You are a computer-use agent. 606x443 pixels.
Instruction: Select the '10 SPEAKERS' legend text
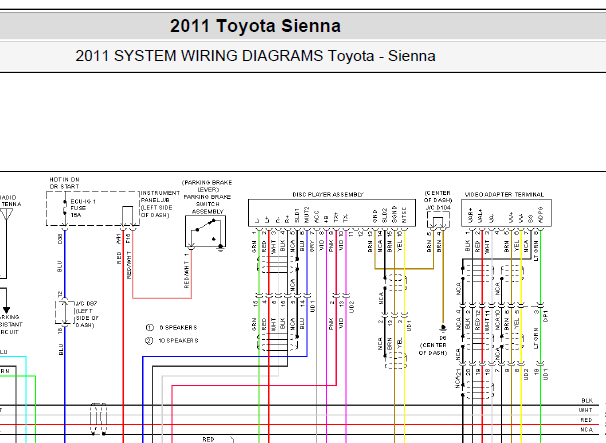(178, 341)
